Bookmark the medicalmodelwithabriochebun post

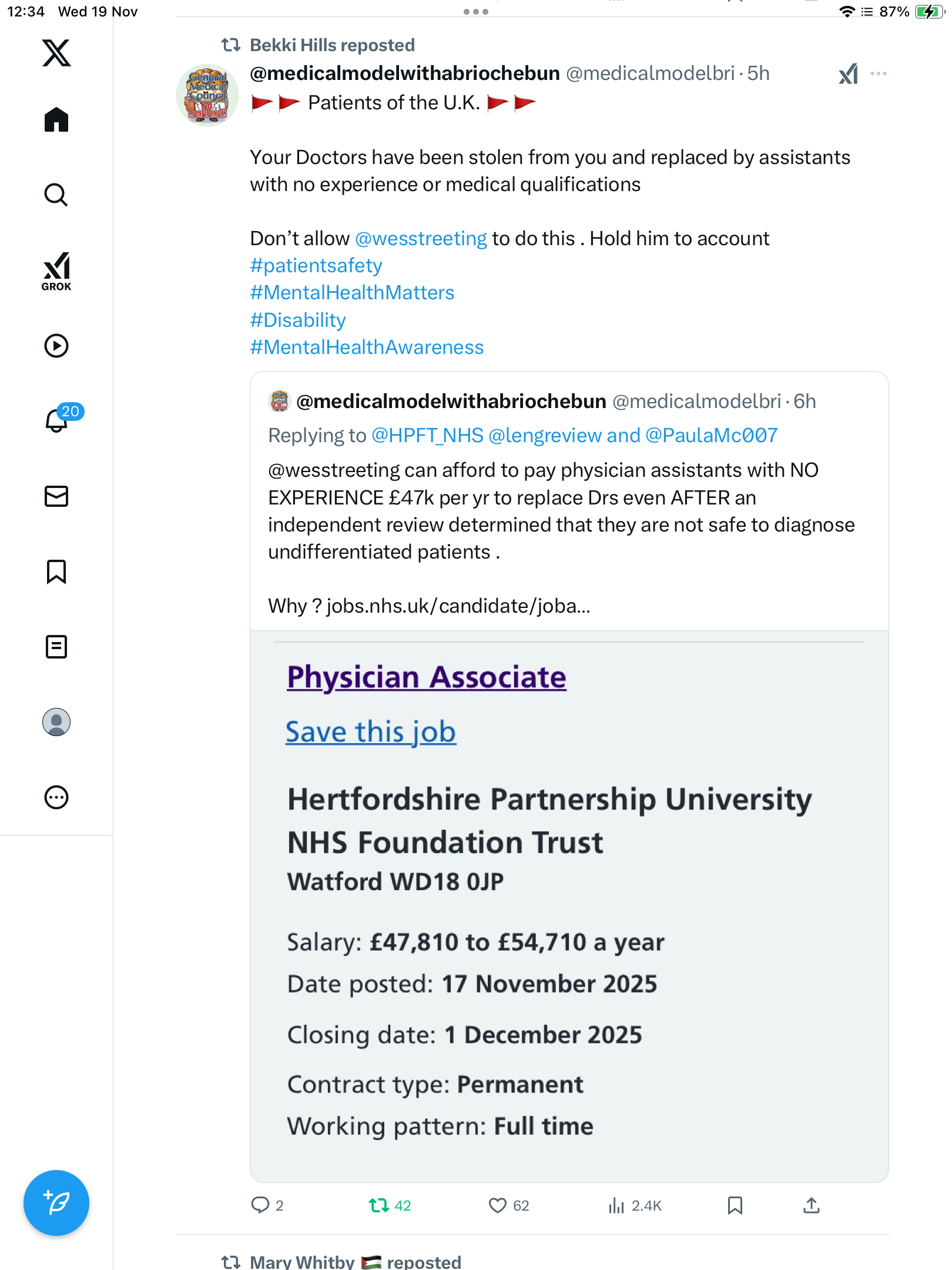pos(735,1206)
